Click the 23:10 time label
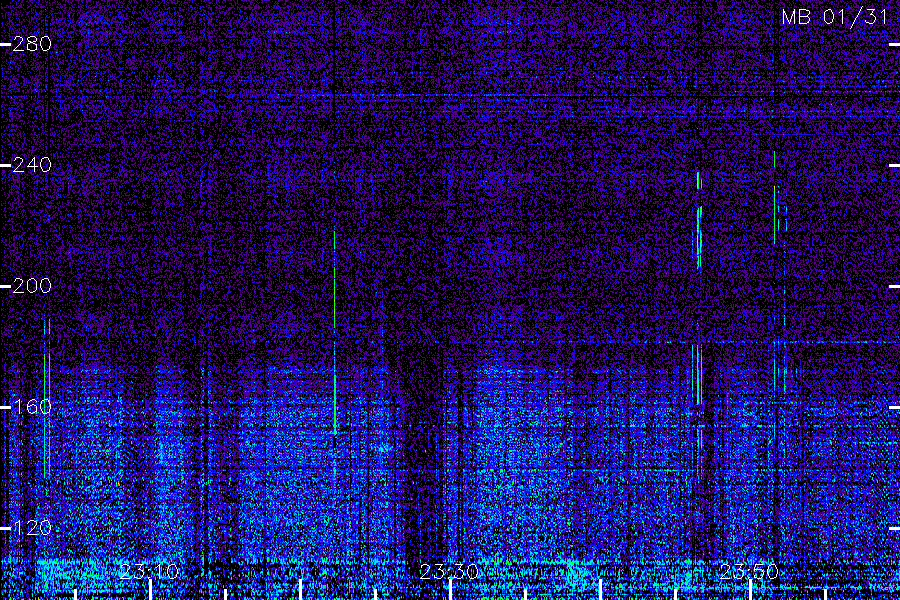Screen dimensions: 900x600 pos(149,572)
